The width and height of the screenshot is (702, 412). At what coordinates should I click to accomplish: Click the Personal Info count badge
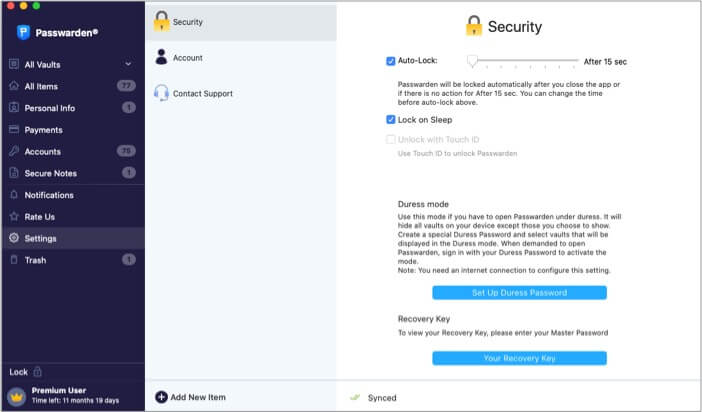pos(128,107)
